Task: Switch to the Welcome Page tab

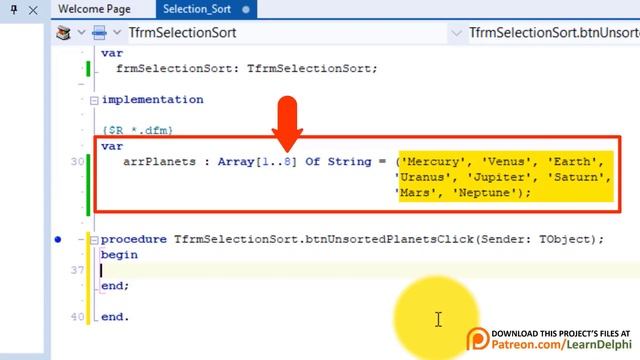Action: [94, 9]
